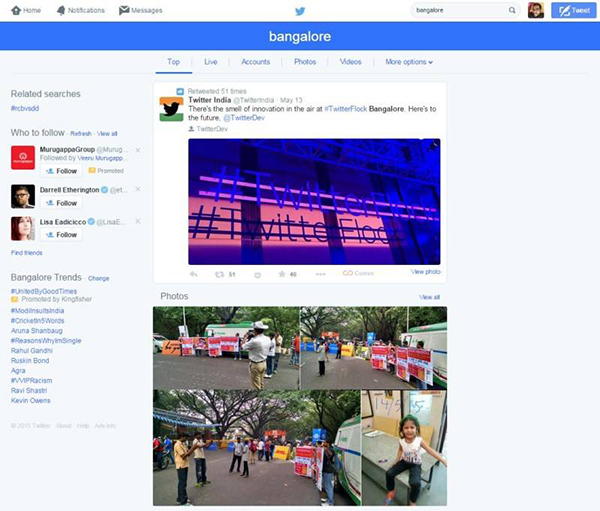Dismiss the MurugappaGroup suggestion

click(x=138, y=150)
